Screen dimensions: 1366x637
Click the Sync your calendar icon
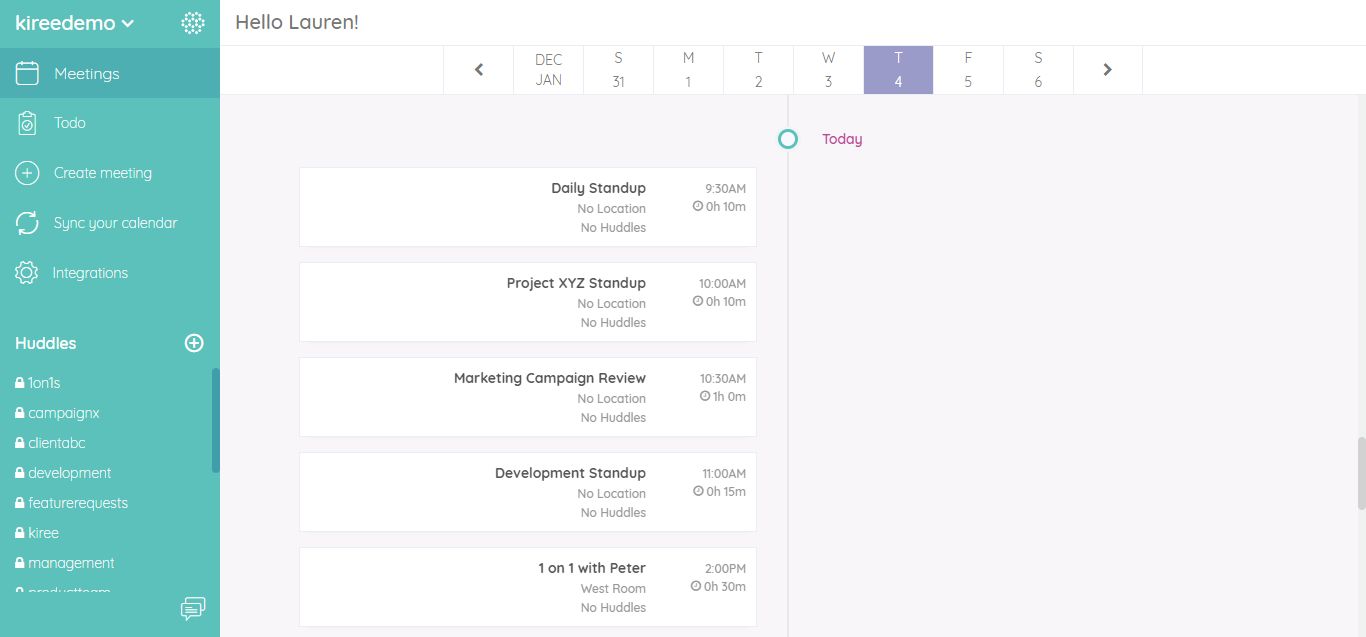click(26, 222)
